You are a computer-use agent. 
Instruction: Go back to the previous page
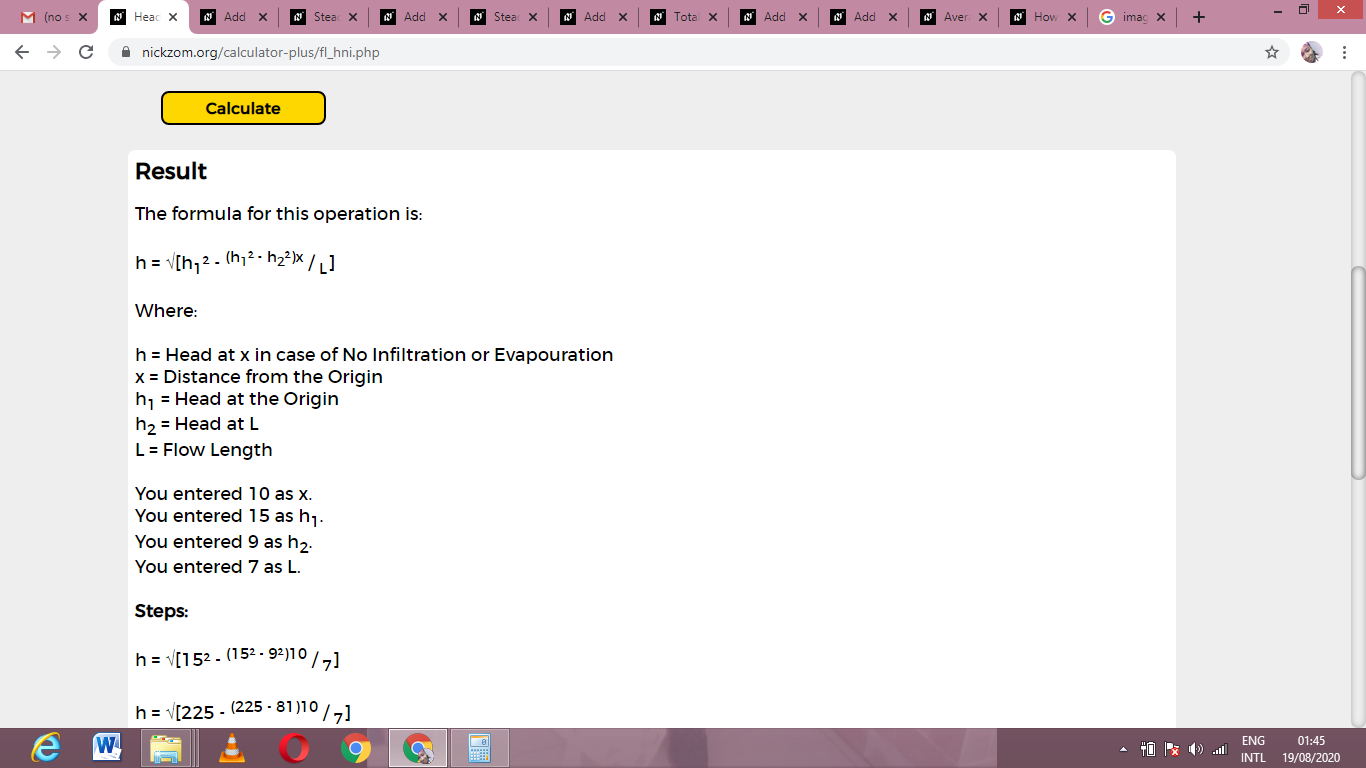pos(23,52)
